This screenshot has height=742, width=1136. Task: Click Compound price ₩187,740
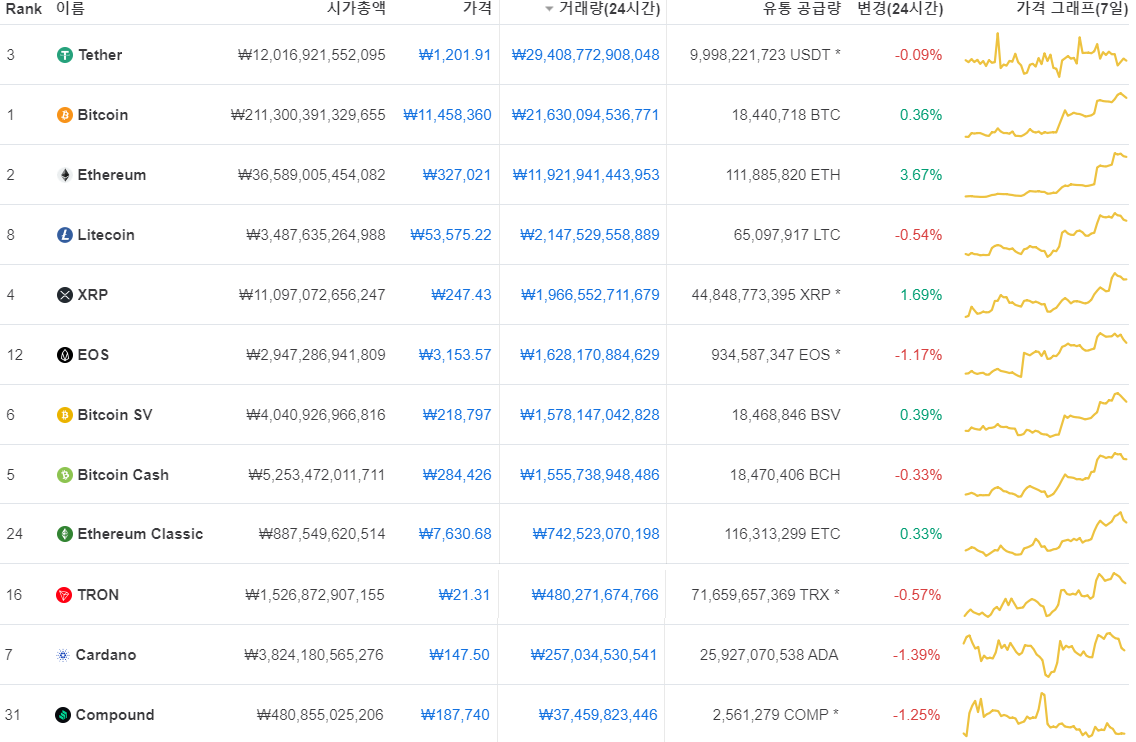click(455, 715)
